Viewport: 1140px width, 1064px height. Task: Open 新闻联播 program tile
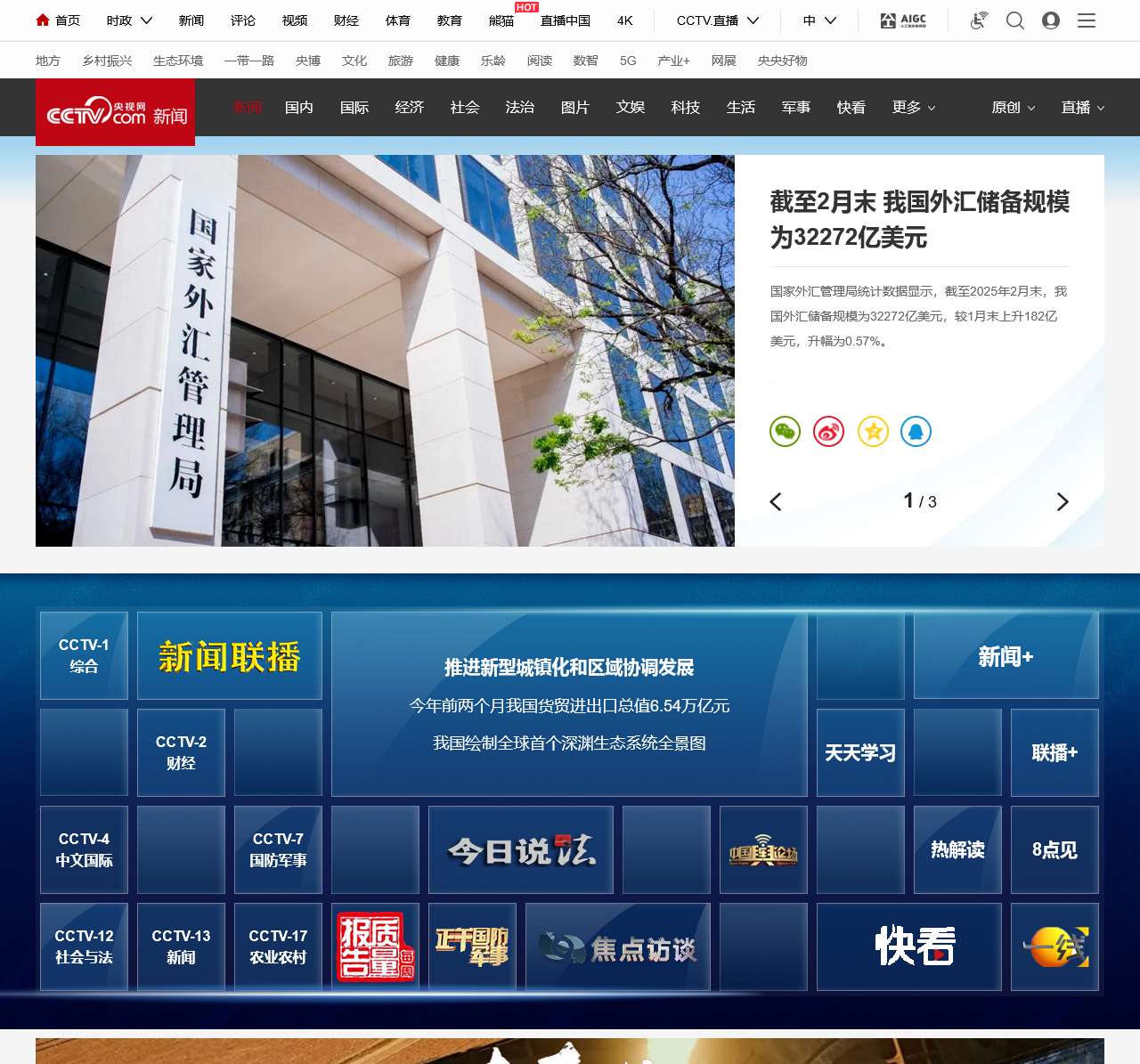pos(230,656)
